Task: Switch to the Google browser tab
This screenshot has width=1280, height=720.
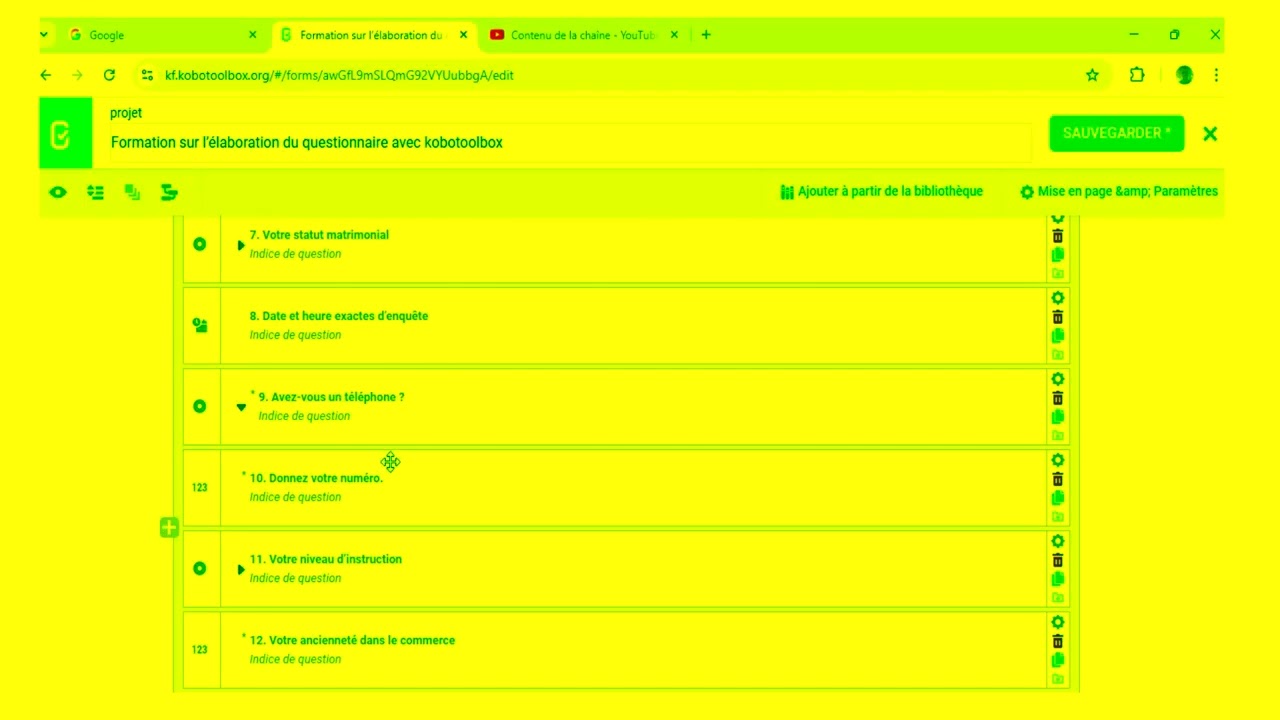Action: coord(165,35)
